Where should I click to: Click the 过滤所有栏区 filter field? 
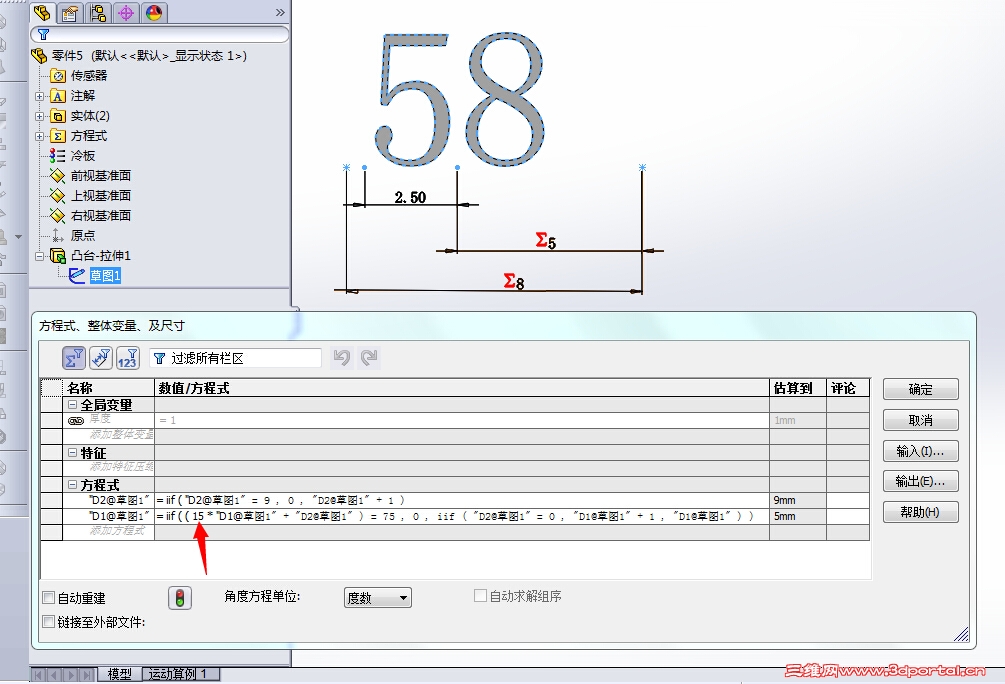(x=235, y=358)
